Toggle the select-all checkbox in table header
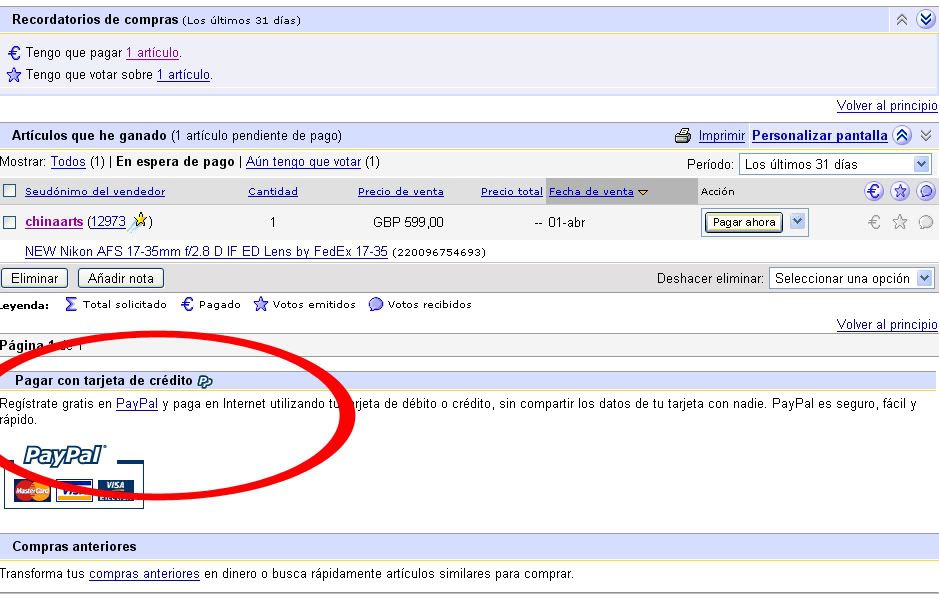This screenshot has width=939, height=609. tap(10, 191)
